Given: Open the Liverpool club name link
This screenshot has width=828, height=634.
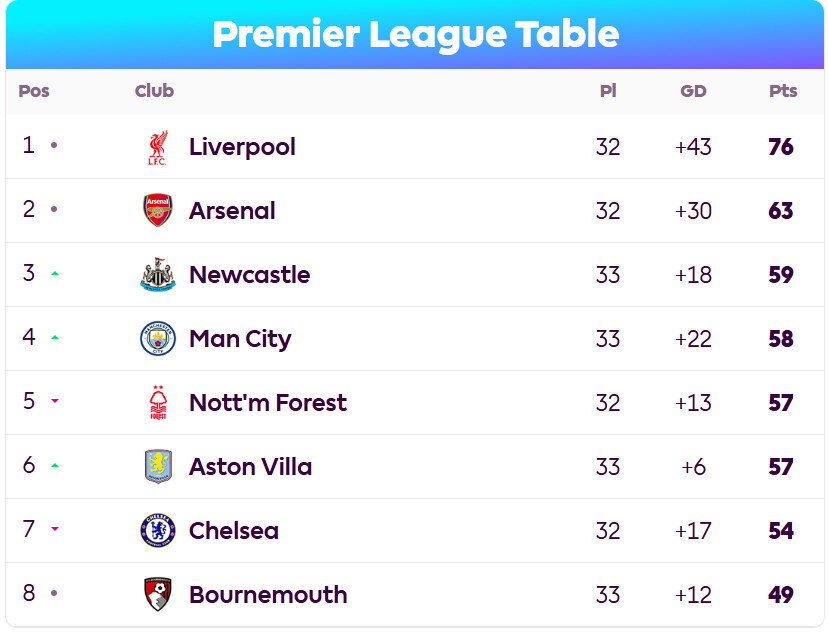Looking at the screenshot, I should pyautogui.click(x=242, y=147).
